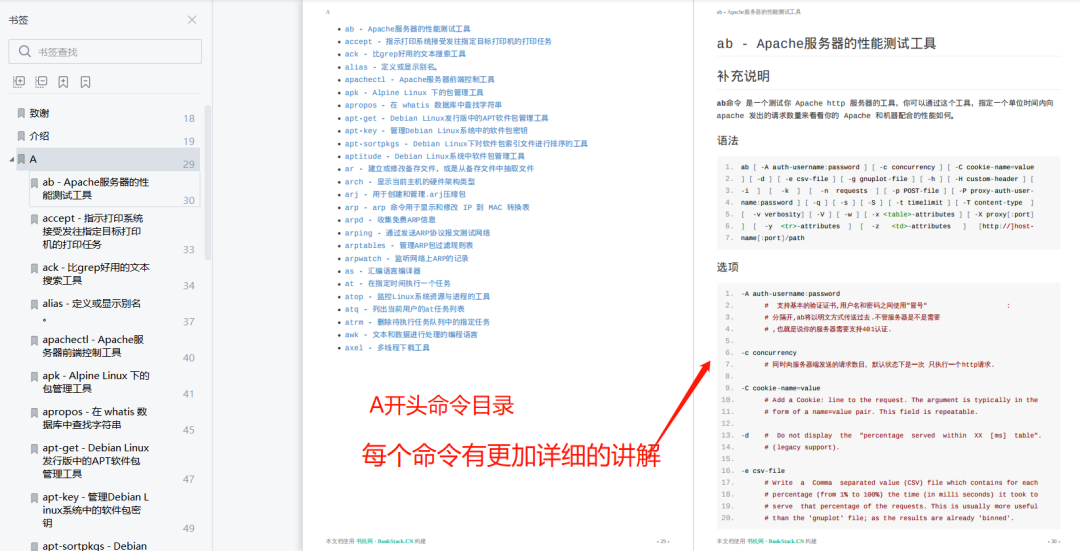Click the 'apk - Alpine Linux 下的包管理工具' link
This screenshot has width=1080, height=551.
413,92
